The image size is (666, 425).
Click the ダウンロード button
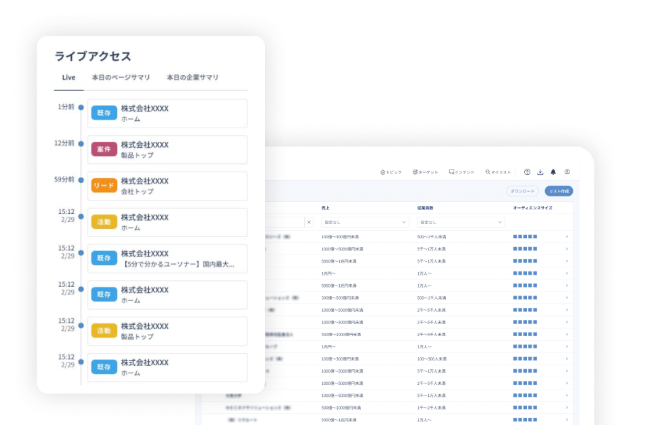click(x=522, y=191)
